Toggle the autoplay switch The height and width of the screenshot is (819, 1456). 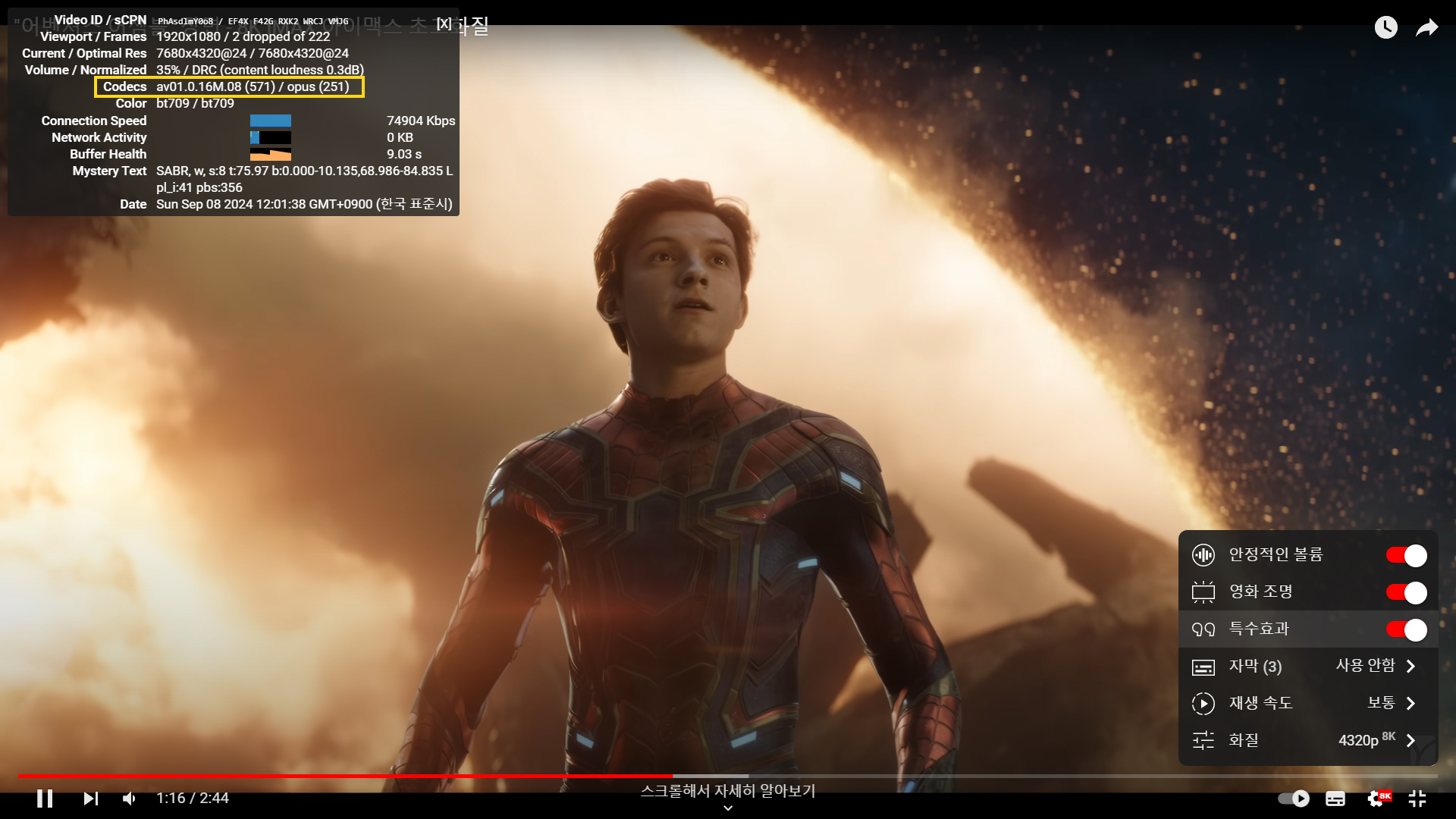click(x=1294, y=799)
